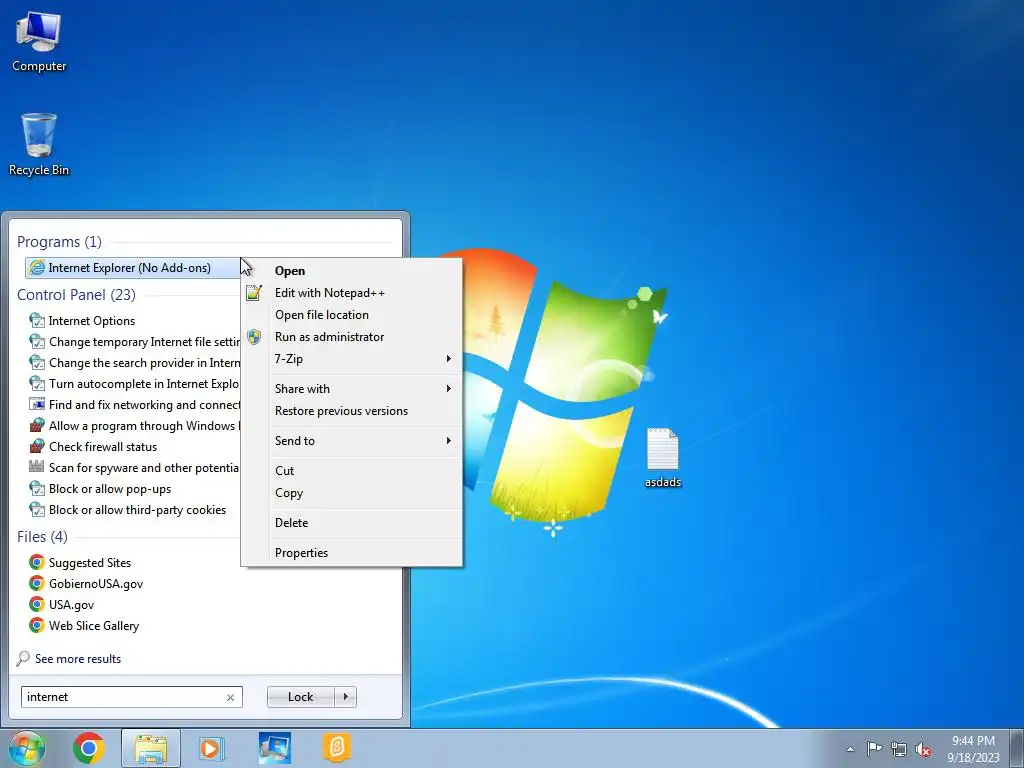The image size is (1024, 768).
Task: Choose Edit with Notepad++
Action: (352, 293)
